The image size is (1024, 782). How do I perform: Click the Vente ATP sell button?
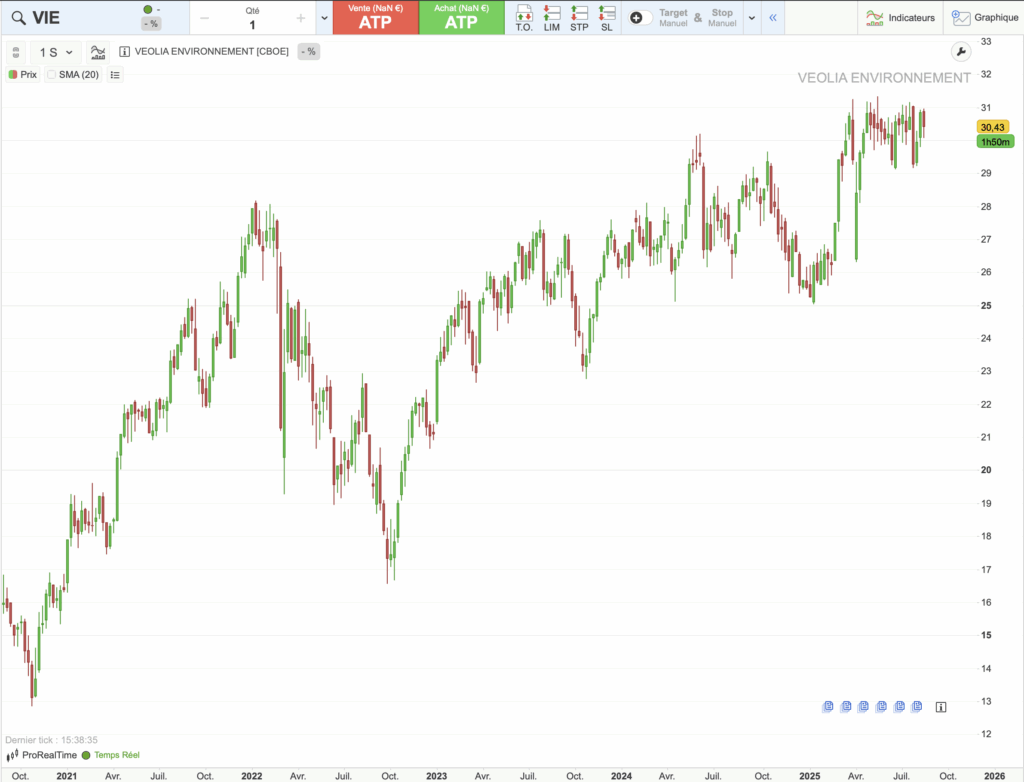click(x=375, y=17)
